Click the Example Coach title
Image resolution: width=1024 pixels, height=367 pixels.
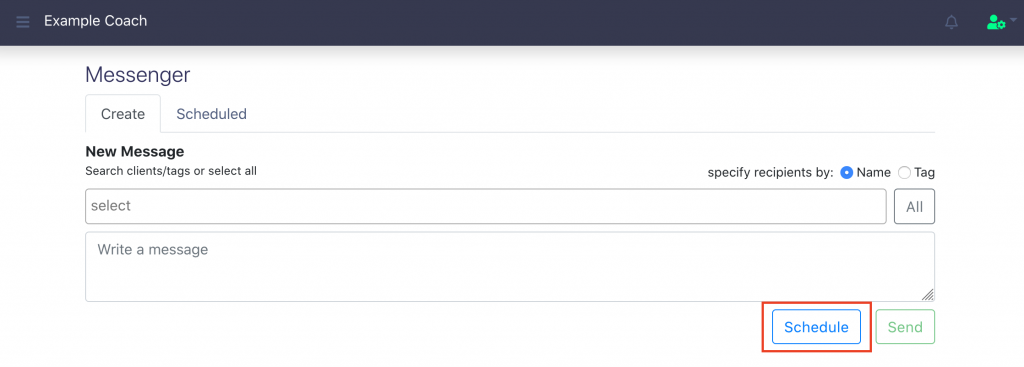coord(95,21)
